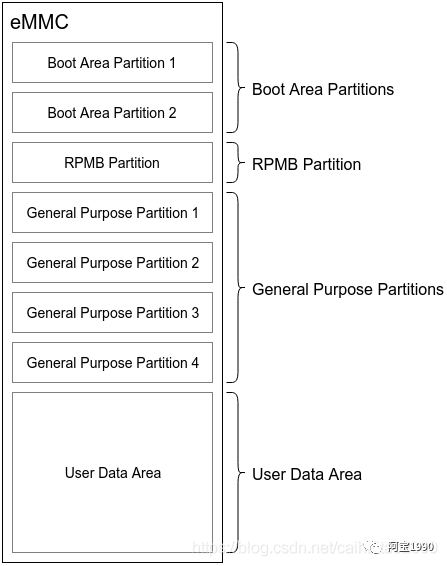Click the WeChat logo in the watermark
The image size is (447, 566).
coord(376,547)
